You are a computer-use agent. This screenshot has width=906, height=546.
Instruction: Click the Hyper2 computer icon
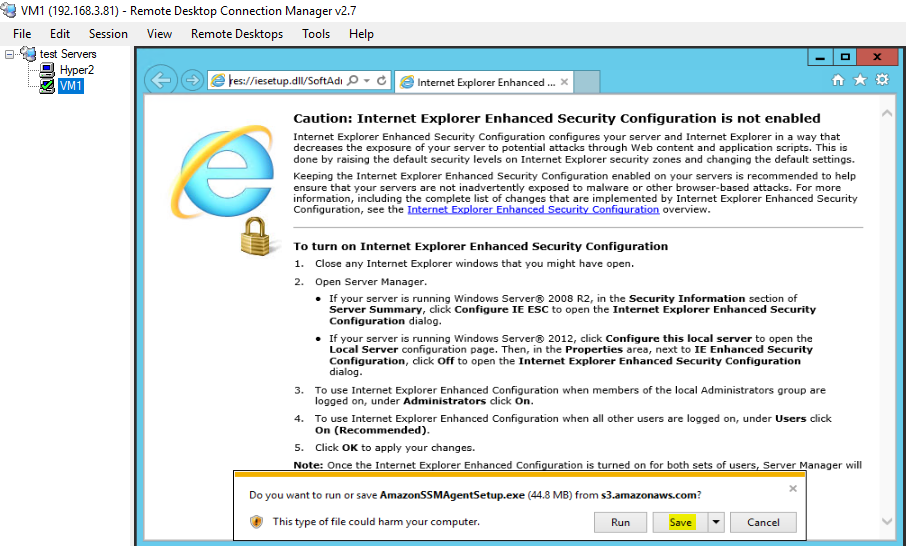click(47, 70)
